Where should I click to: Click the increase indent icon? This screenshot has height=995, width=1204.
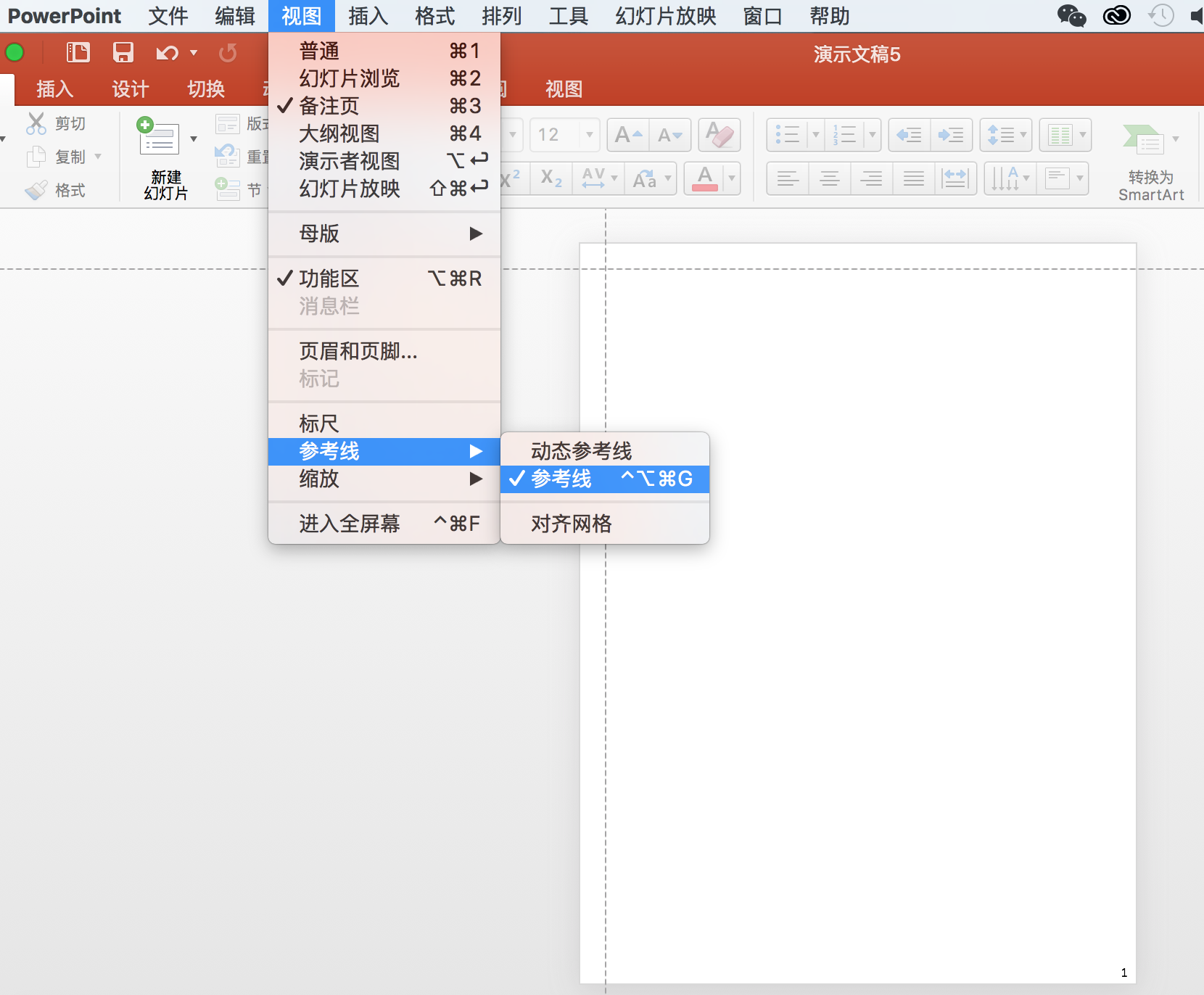[951, 135]
